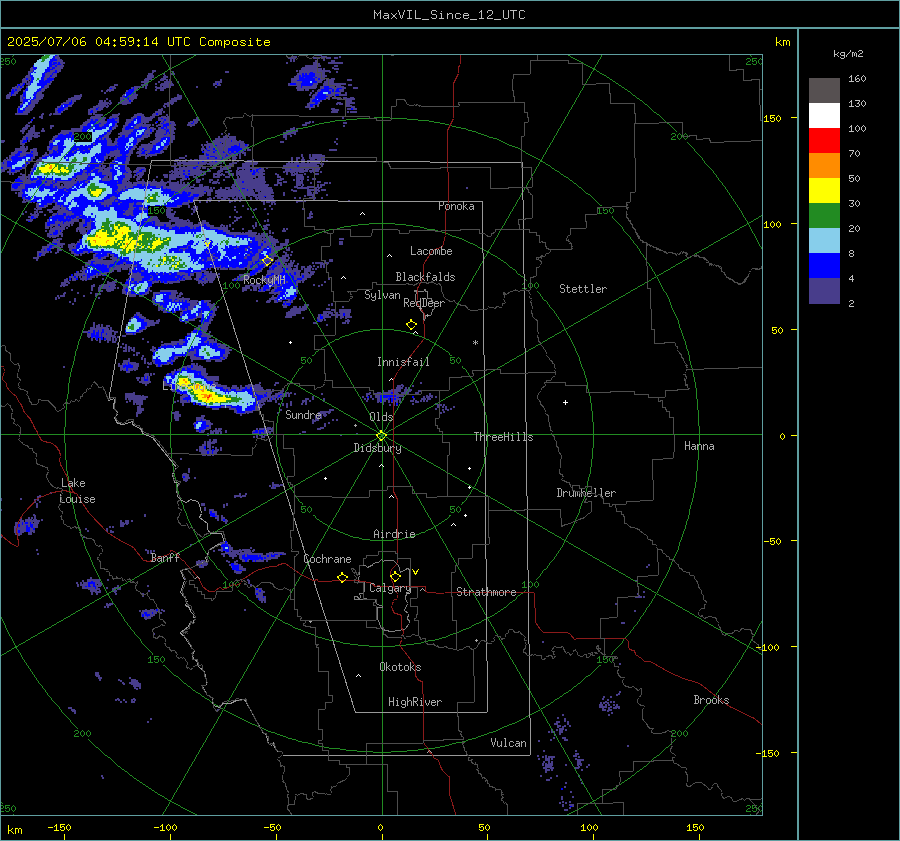Click the Cochrane town label
This screenshot has height=841, width=900.
point(327,559)
